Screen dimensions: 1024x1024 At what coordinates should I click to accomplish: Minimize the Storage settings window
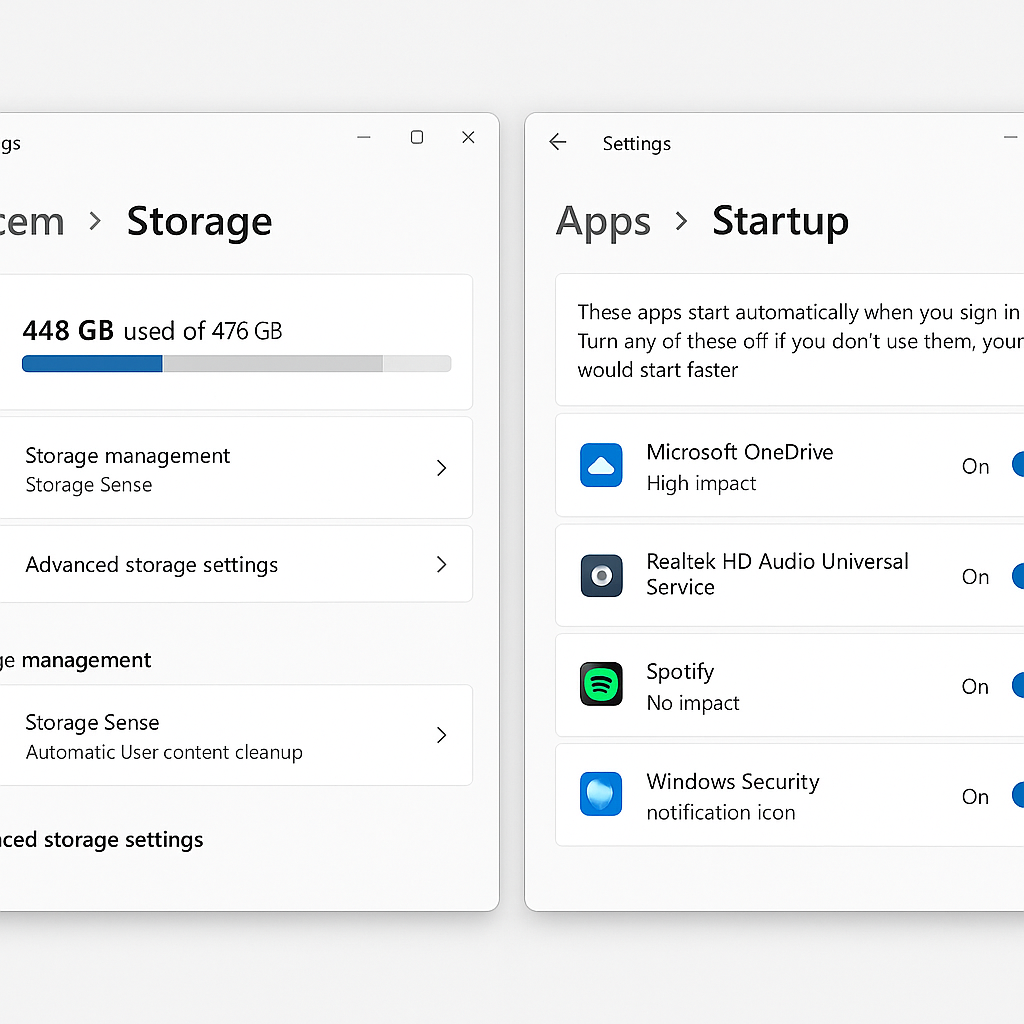click(364, 138)
